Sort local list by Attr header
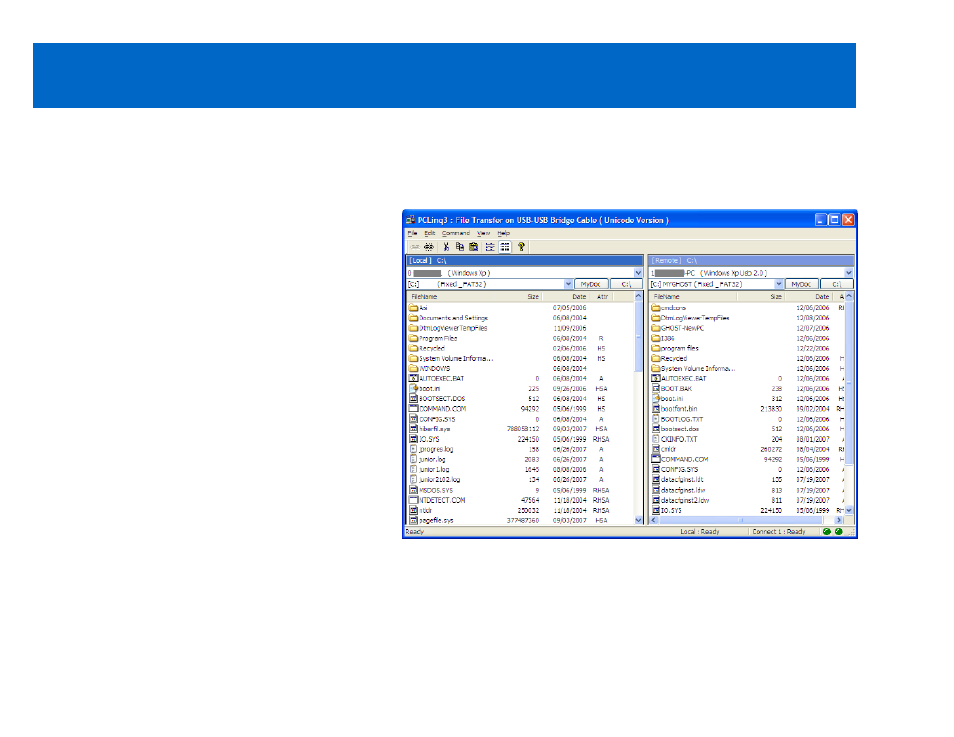The height and width of the screenshot is (737, 954). tap(601, 297)
